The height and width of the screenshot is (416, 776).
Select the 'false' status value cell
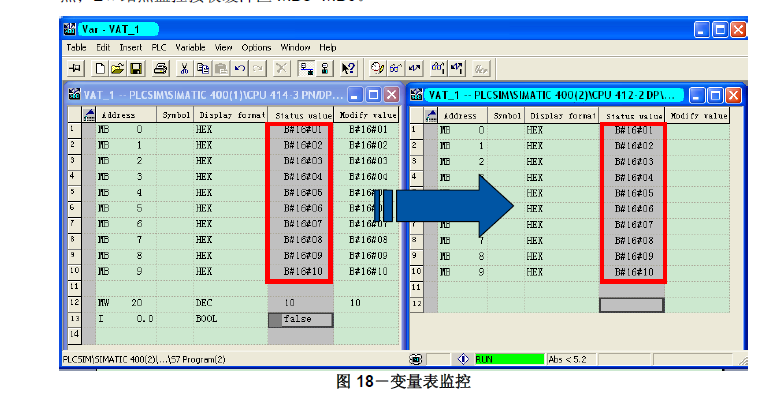300,320
